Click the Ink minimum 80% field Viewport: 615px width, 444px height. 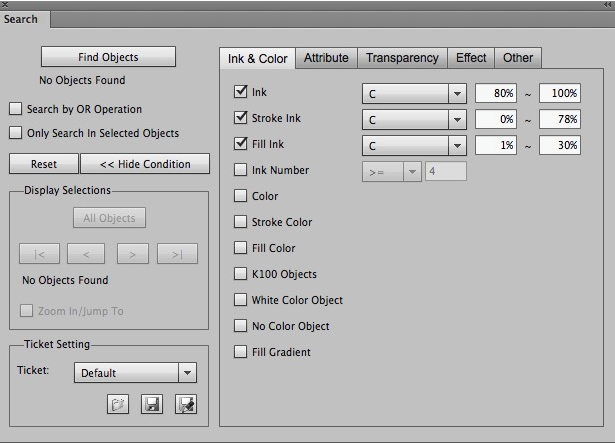pos(497,93)
